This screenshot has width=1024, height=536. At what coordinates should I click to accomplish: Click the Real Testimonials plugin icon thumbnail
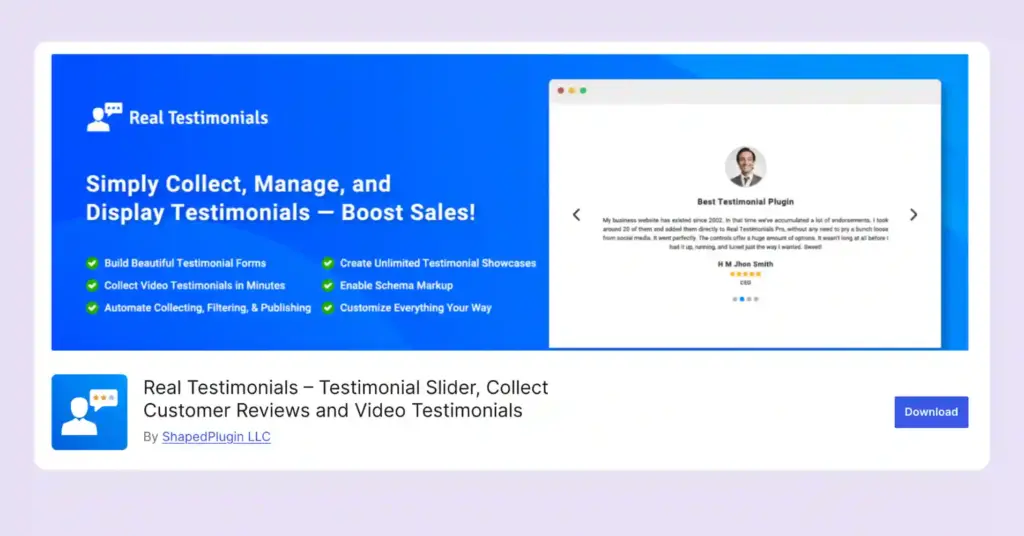pyautogui.click(x=89, y=412)
